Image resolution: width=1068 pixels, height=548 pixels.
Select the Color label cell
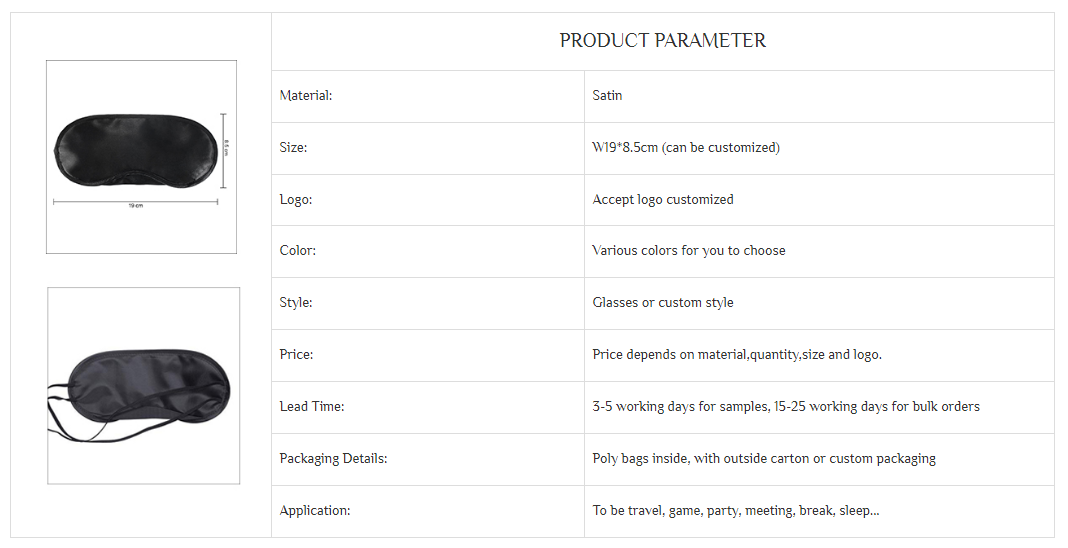tap(297, 251)
